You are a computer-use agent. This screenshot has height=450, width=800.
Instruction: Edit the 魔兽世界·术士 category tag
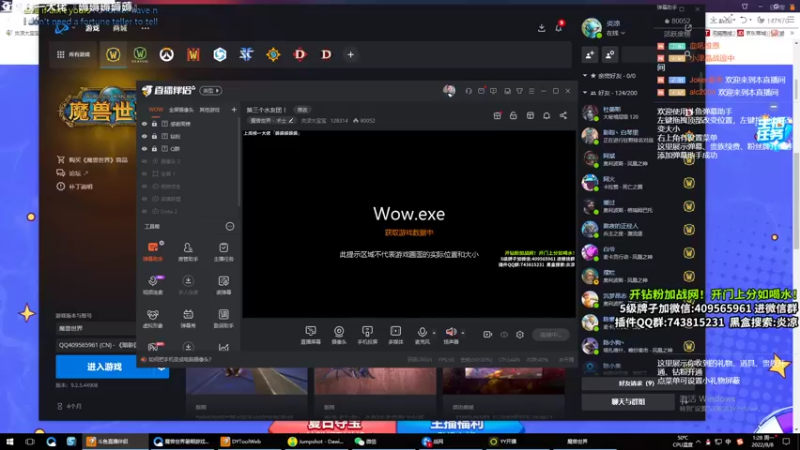coord(272,120)
